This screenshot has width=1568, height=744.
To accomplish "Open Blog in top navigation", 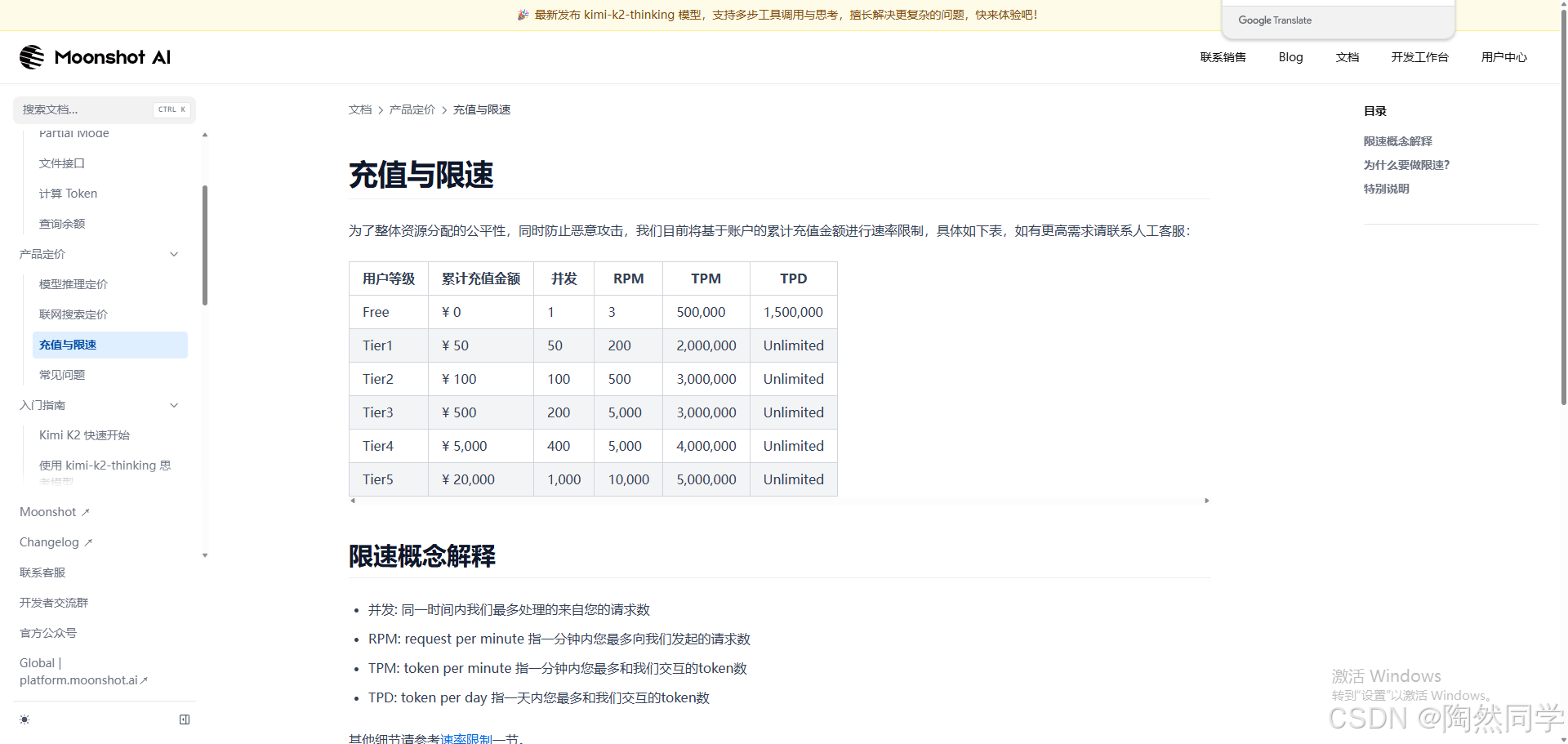I will pyautogui.click(x=1290, y=57).
